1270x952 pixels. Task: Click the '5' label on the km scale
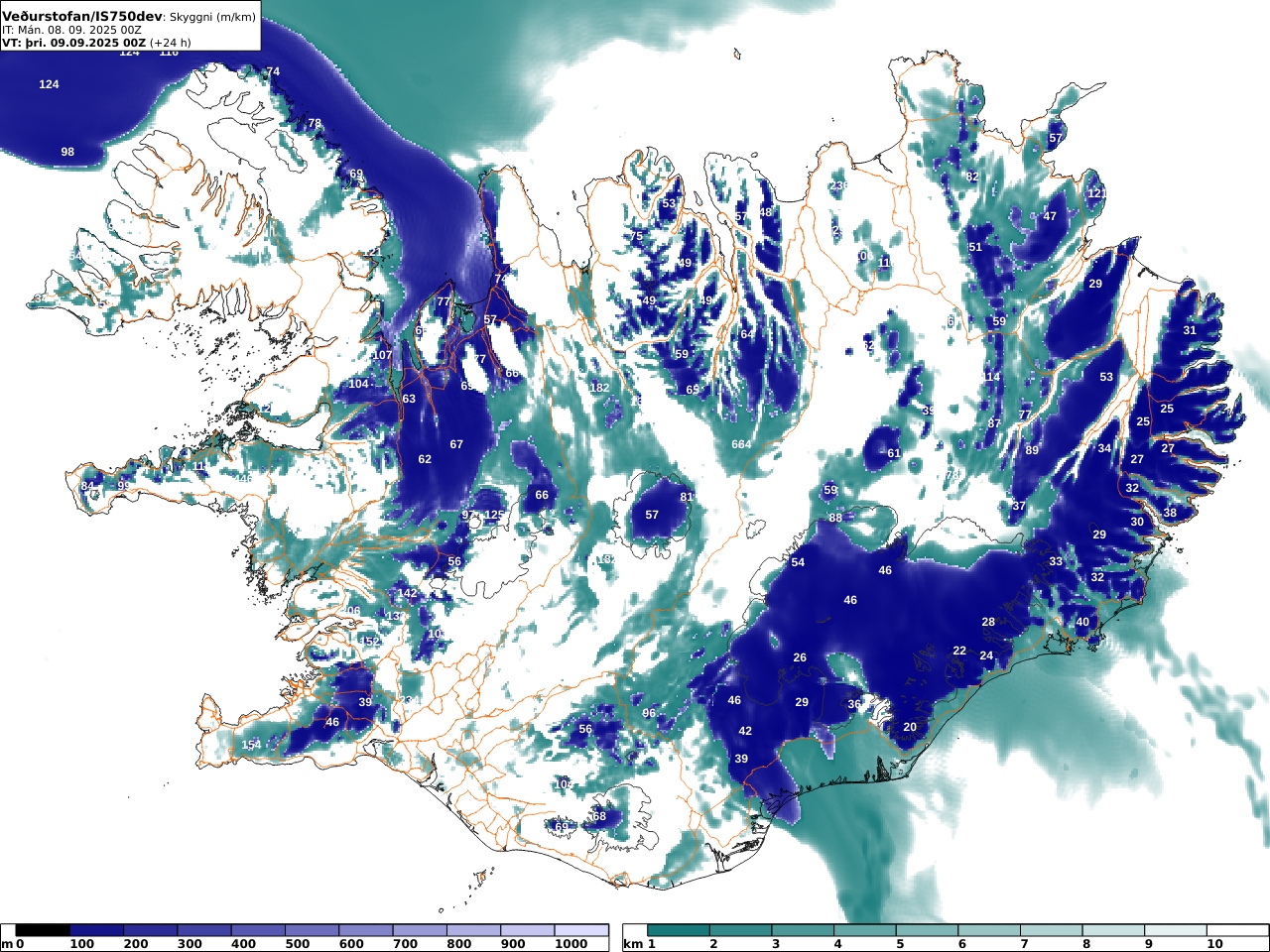pos(900,944)
